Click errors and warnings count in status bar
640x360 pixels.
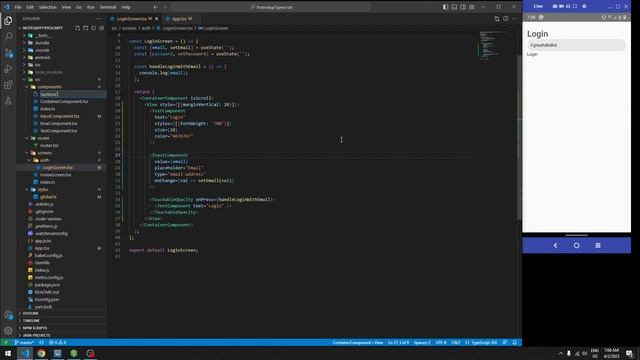click(x=58, y=342)
